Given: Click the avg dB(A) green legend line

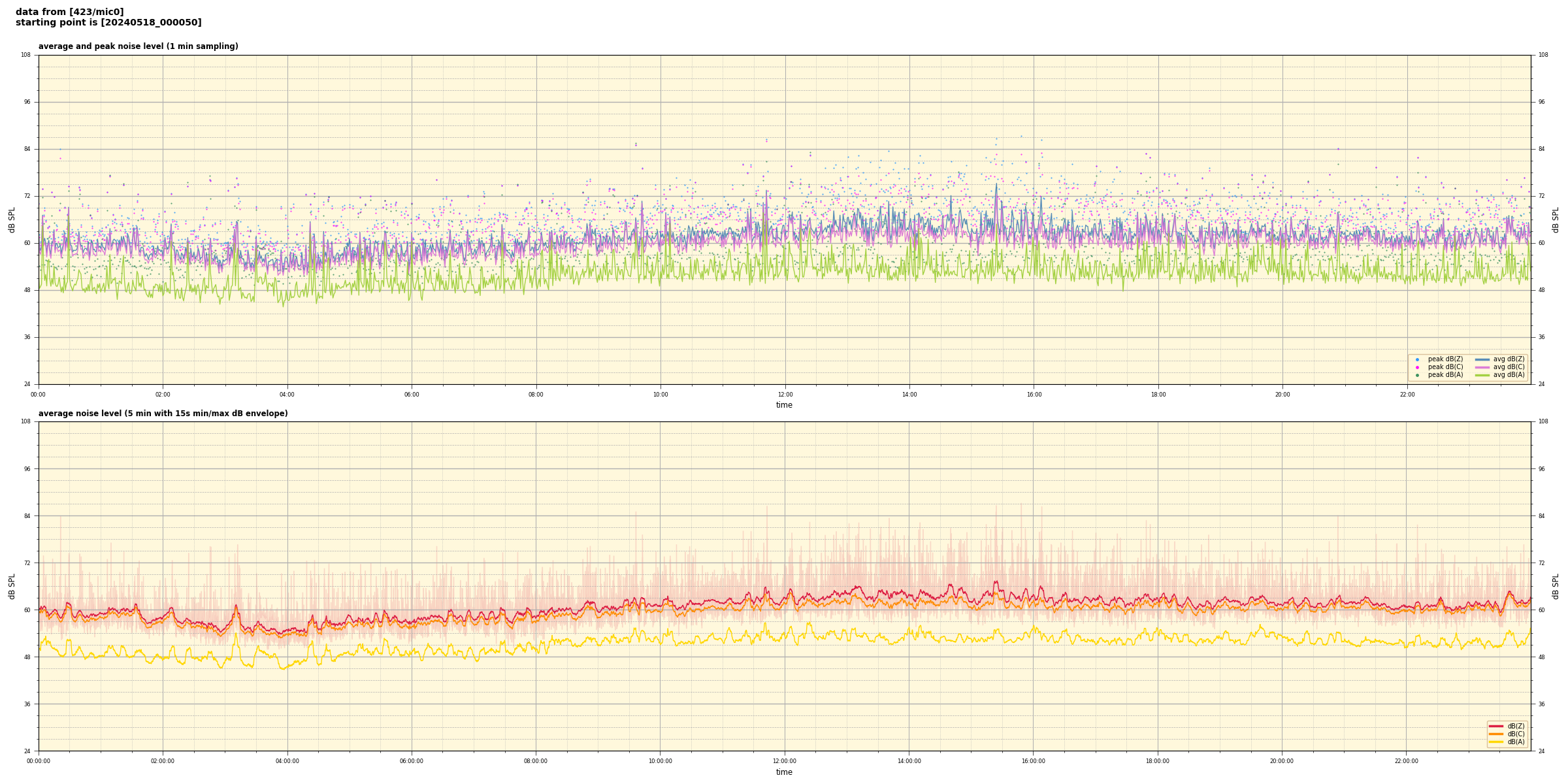Looking at the screenshot, I should coord(1482,375).
